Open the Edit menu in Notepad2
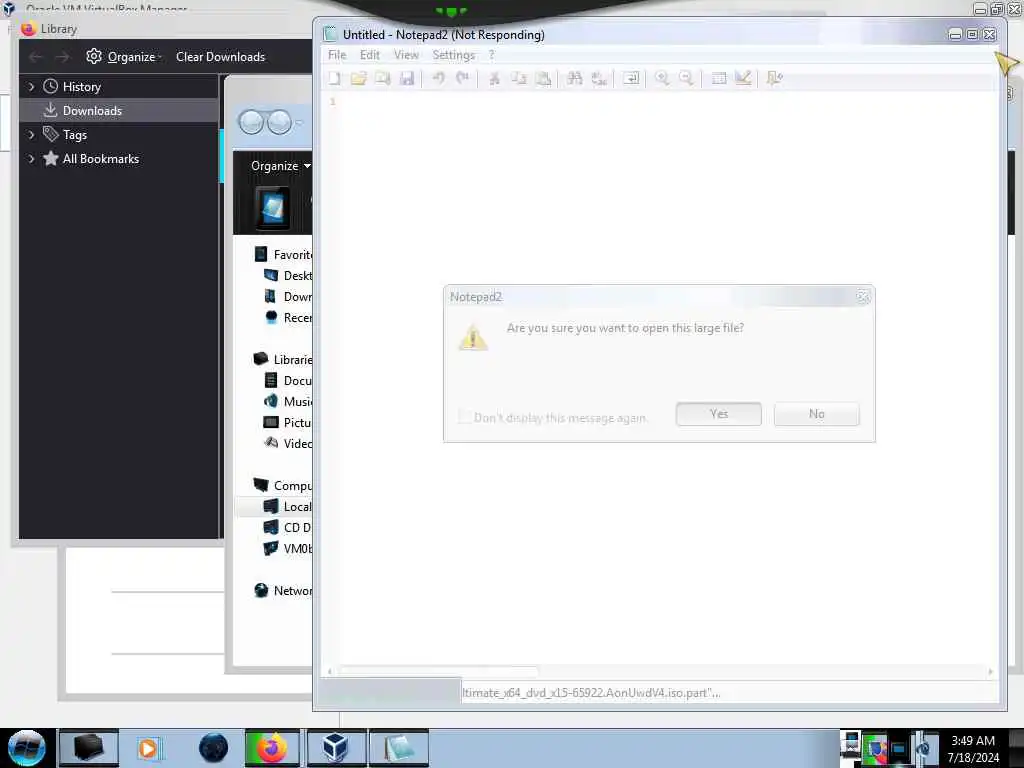 (370, 55)
